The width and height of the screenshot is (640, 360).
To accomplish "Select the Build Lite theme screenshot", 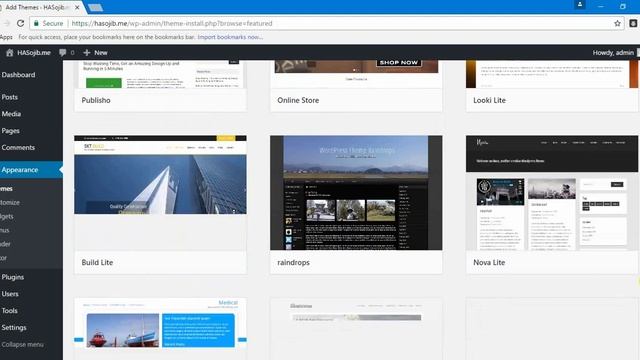I will point(160,193).
